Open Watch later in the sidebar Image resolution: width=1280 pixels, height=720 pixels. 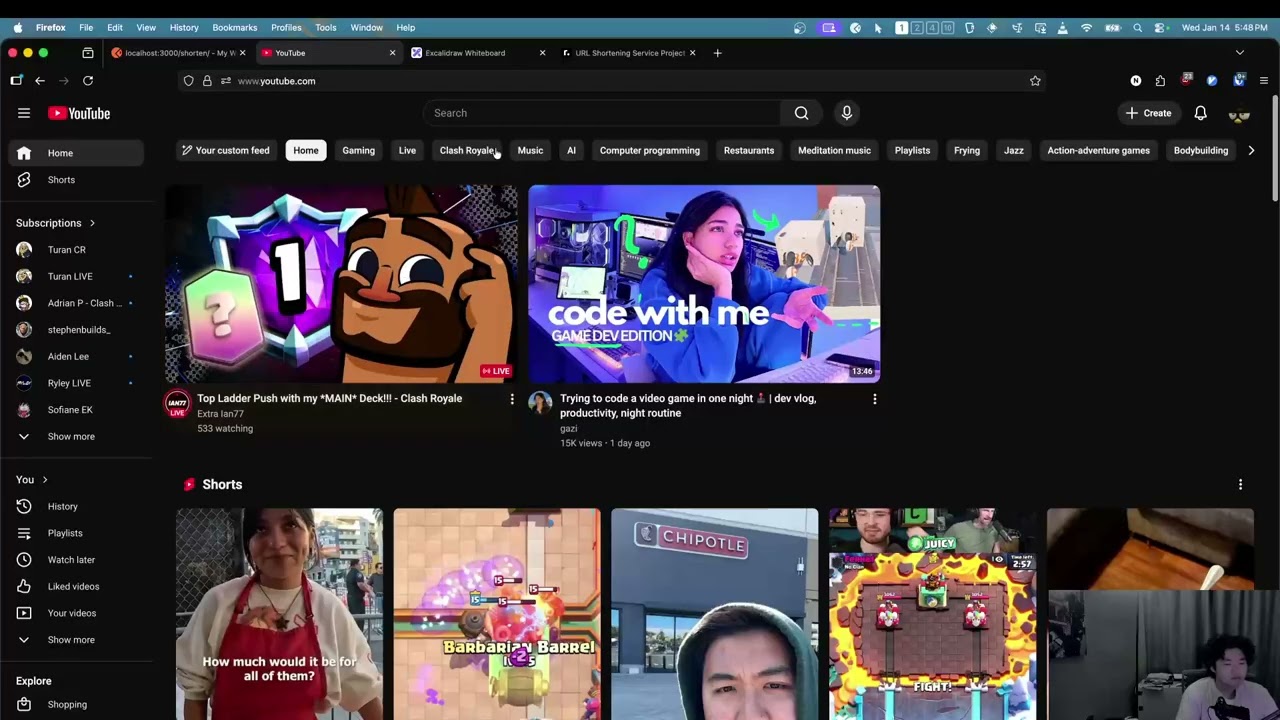pos(76,560)
